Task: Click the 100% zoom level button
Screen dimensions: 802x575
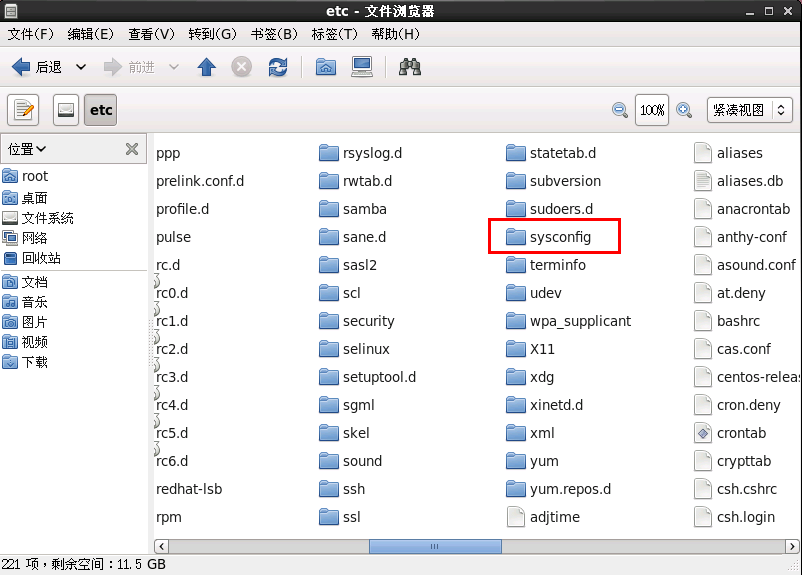Action: pyautogui.click(x=652, y=110)
